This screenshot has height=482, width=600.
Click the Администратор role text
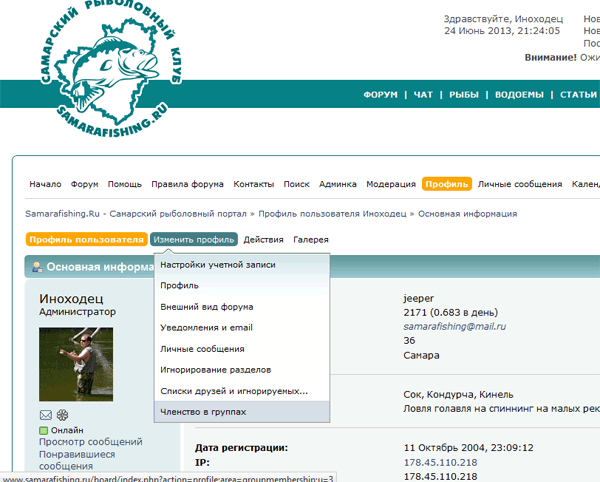(x=77, y=312)
